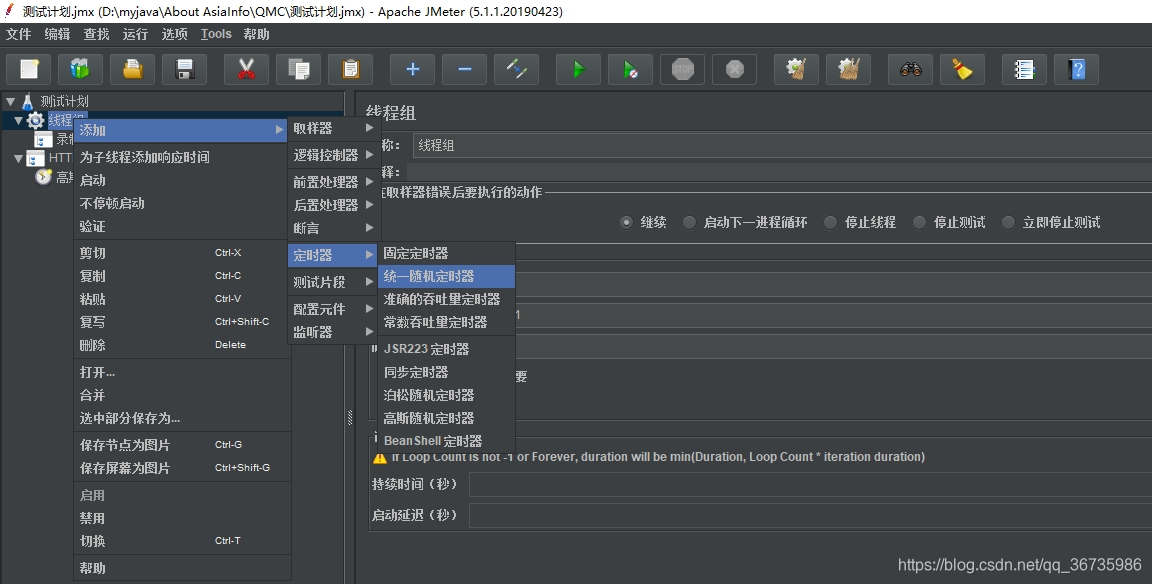
Task: Open the 选项 menu
Action: point(174,34)
